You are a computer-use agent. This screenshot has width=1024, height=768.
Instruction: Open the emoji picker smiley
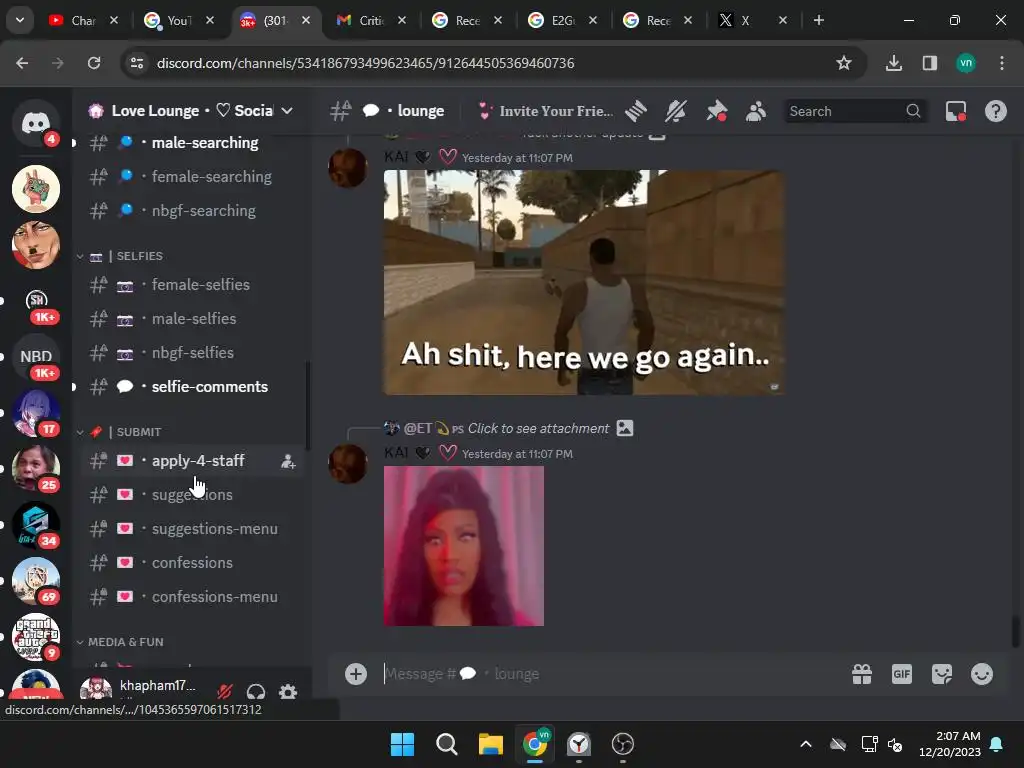[982, 674]
